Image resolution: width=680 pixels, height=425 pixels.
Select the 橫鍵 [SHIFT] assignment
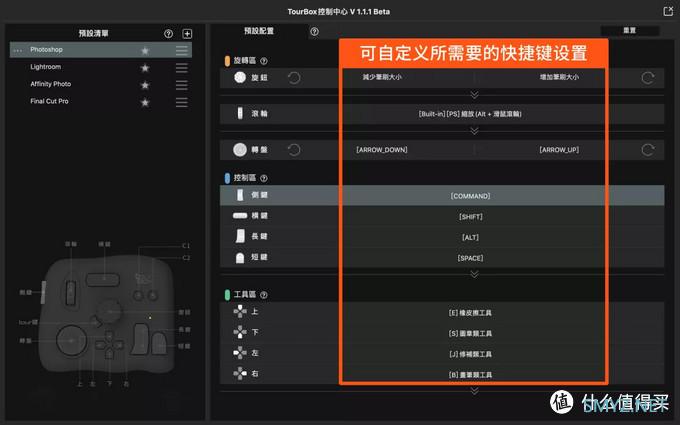click(x=471, y=216)
